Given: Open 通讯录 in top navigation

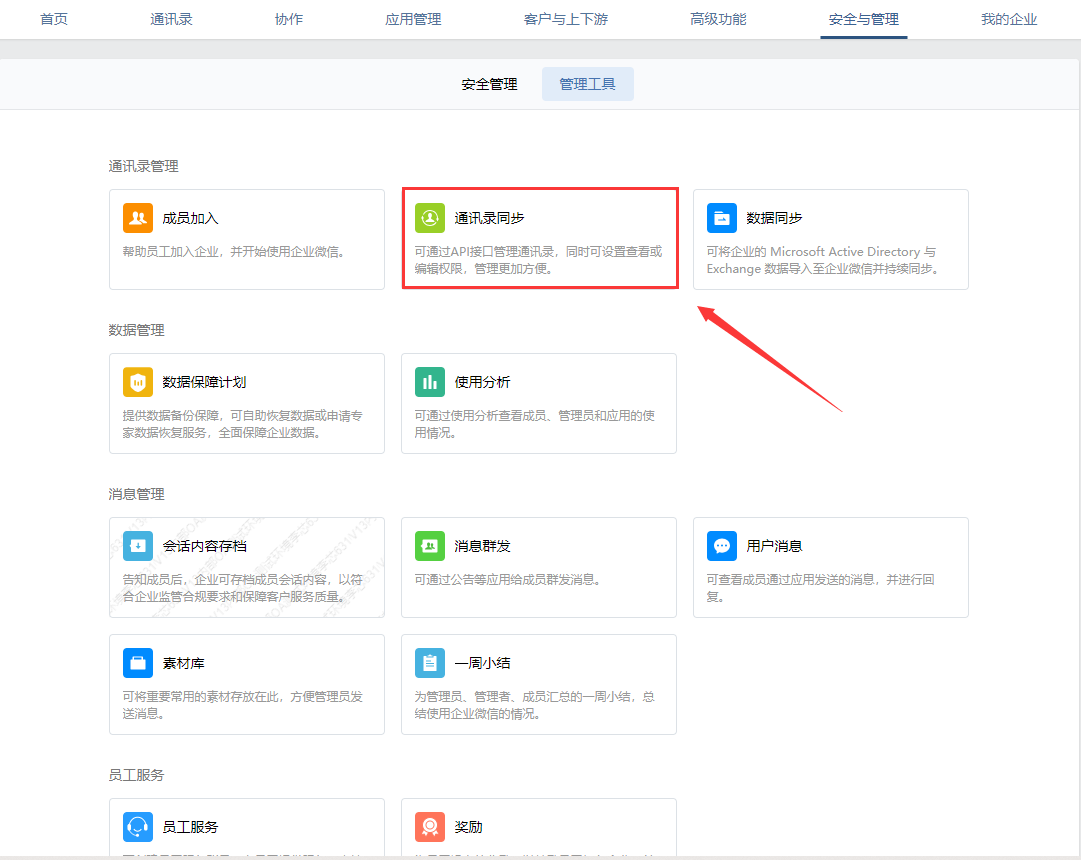Looking at the screenshot, I should (171, 19).
